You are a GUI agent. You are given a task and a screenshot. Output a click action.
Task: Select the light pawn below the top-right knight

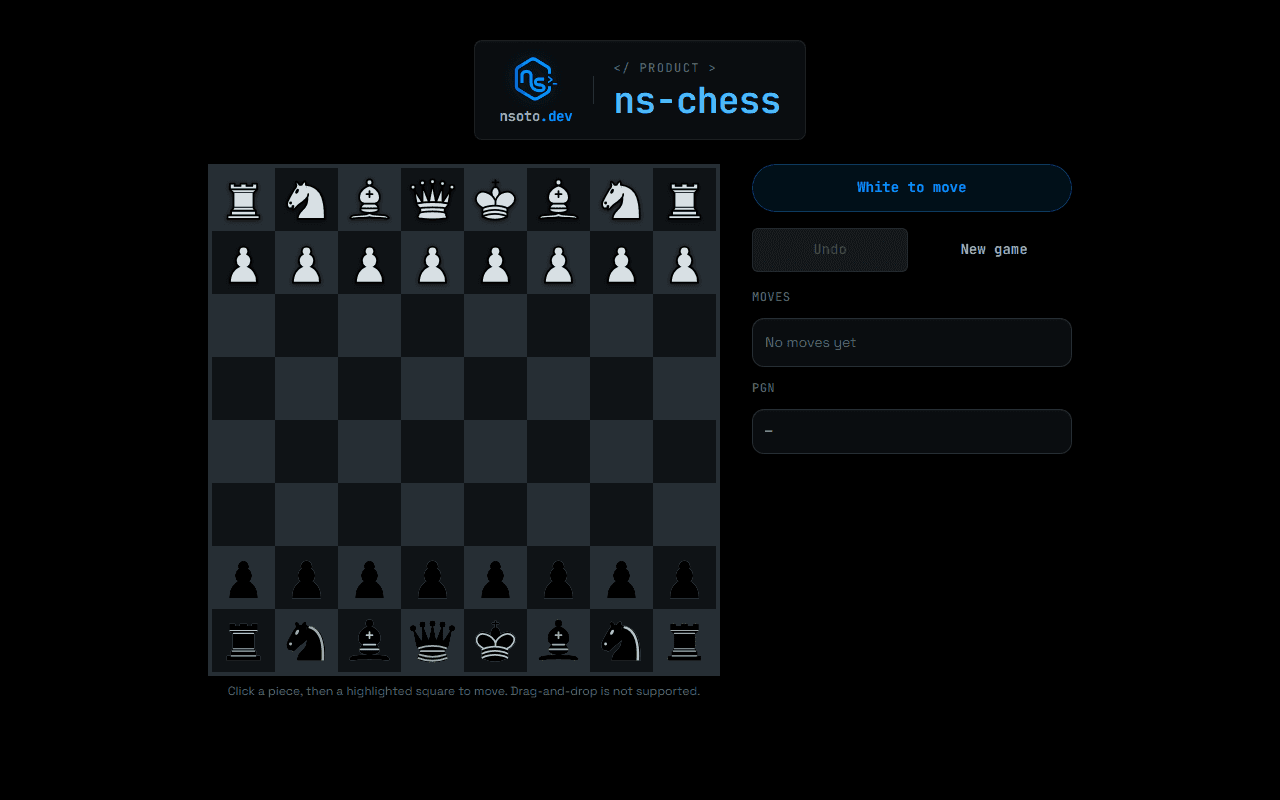[x=621, y=263]
